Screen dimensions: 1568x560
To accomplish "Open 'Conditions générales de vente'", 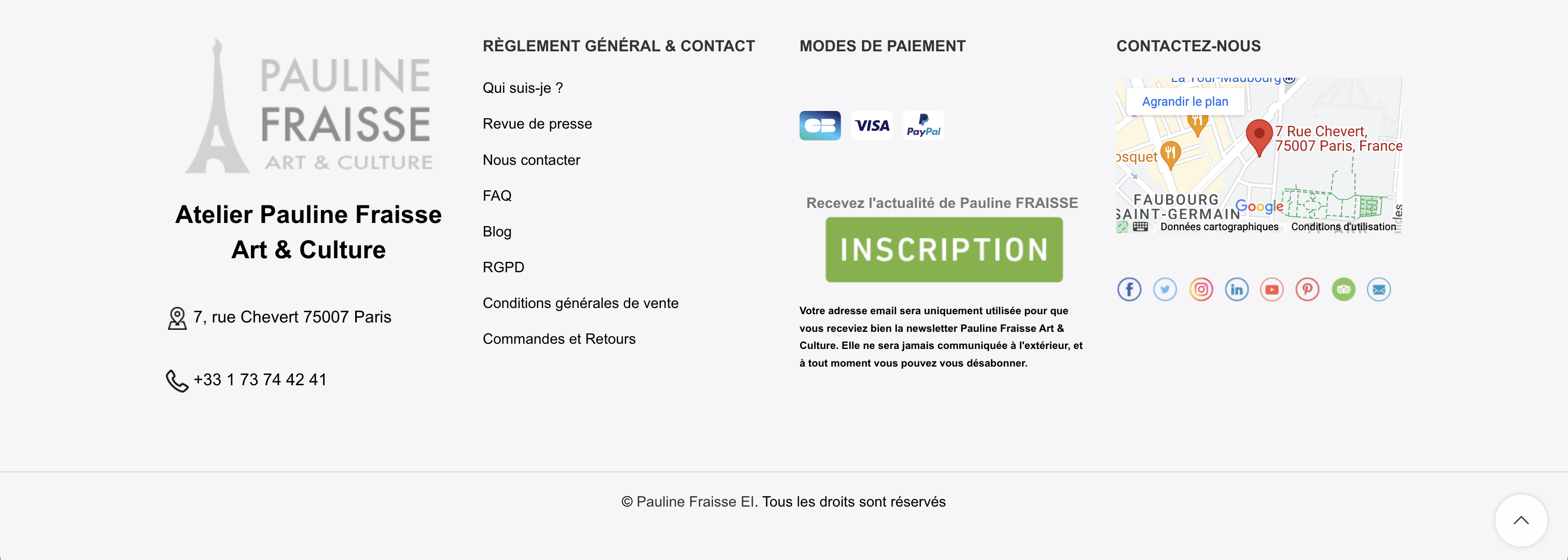I will pyautogui.click(x=580, y=303).
